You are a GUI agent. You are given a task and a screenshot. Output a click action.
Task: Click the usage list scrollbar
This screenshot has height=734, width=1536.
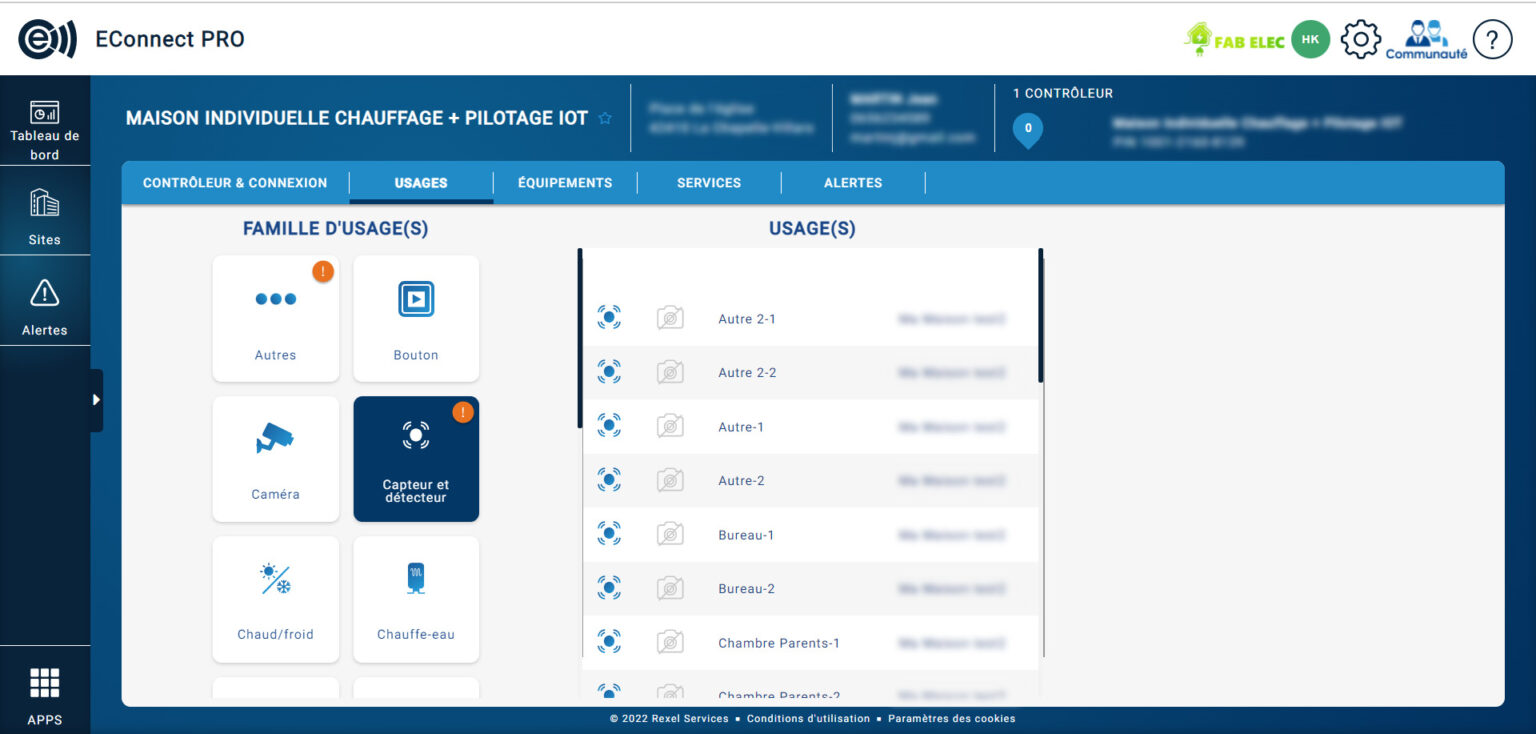[x=1041, y=316]
